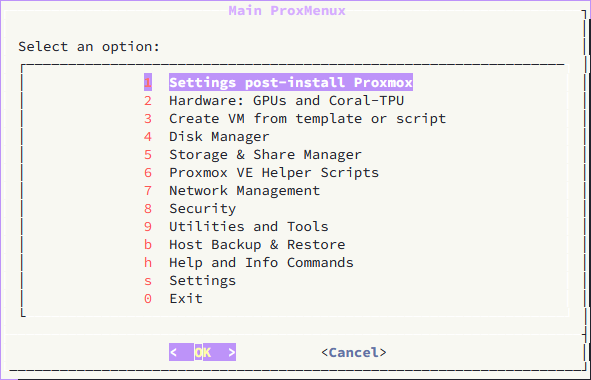
Task: Choose Host Backup & Restore
Action: (x=257, y=245)
